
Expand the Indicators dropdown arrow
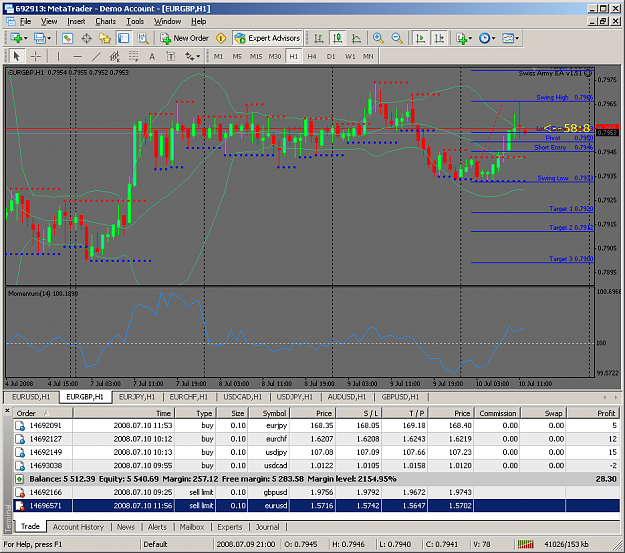tap(470, 38)
